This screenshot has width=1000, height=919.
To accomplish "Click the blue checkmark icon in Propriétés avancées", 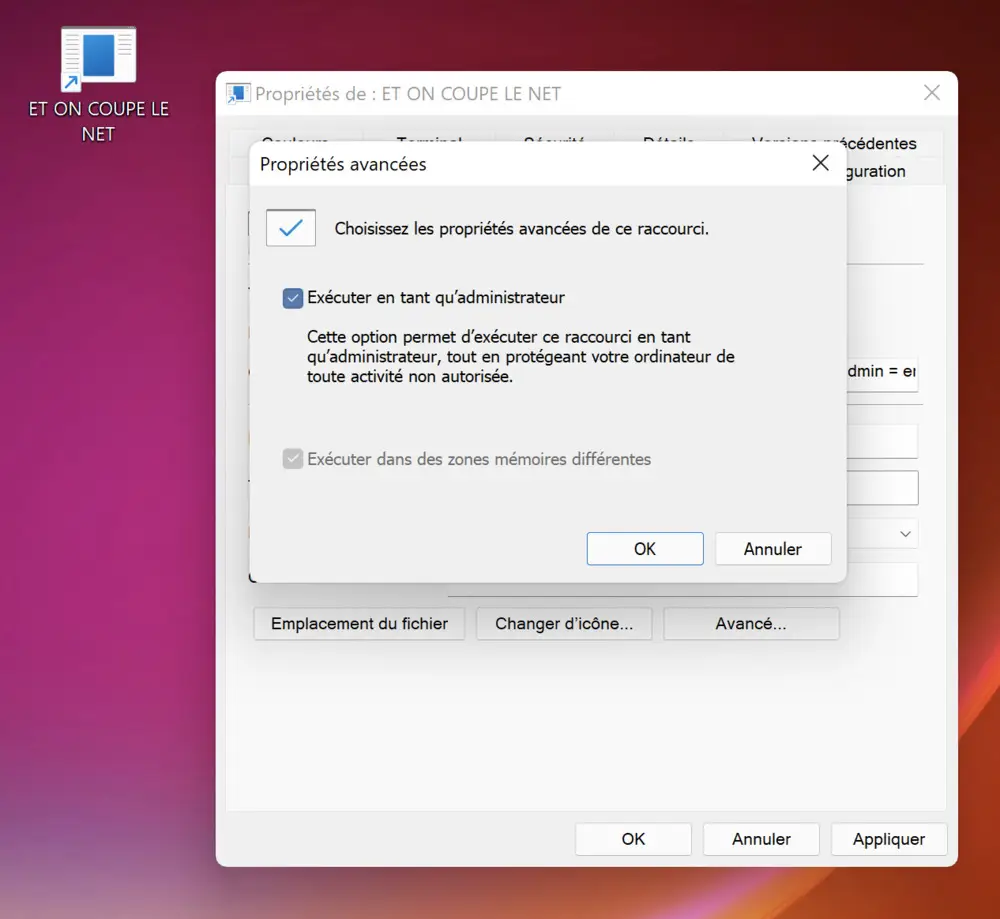I will (x=291, y=228).
